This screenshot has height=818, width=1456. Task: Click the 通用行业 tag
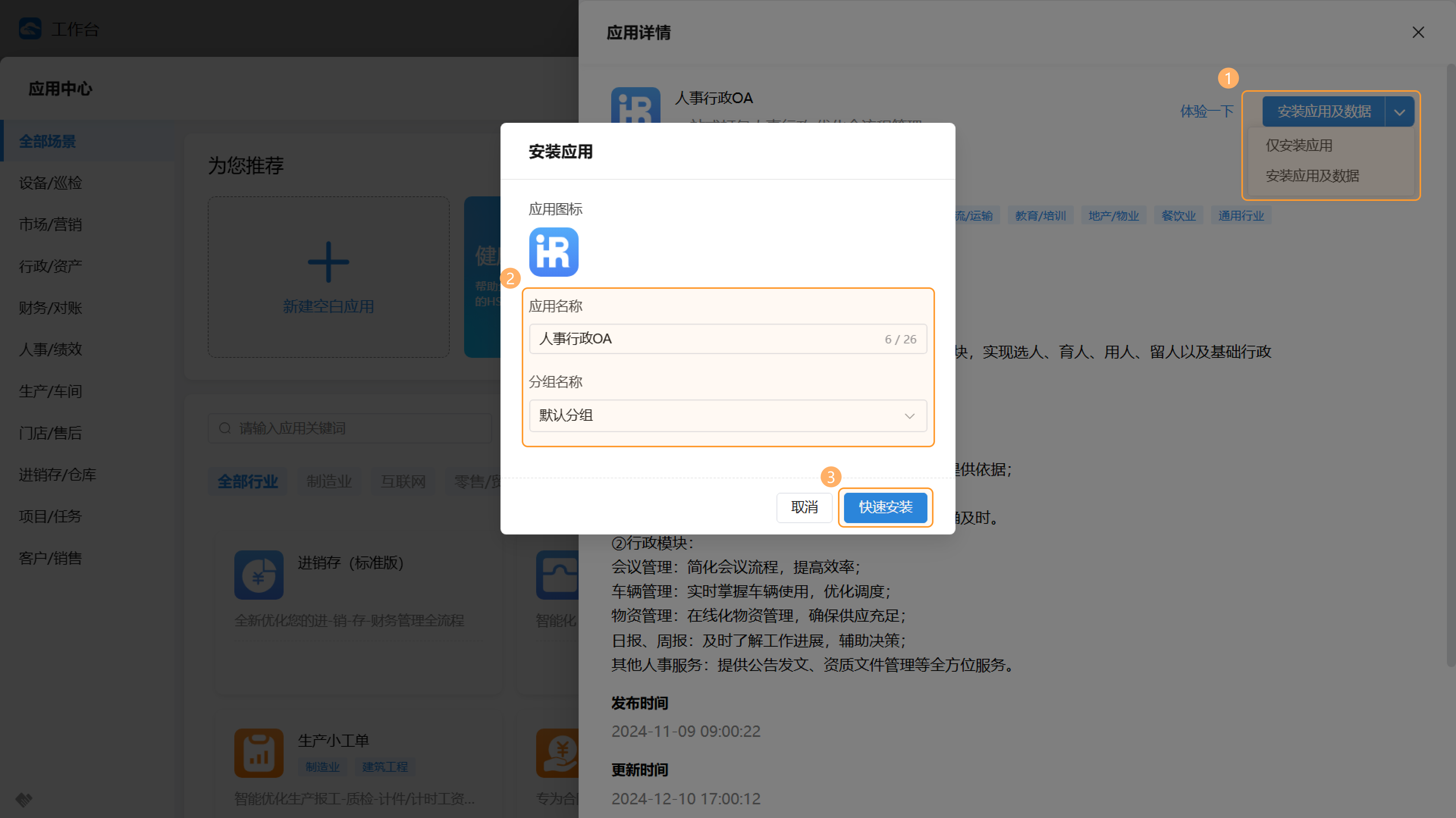click(1241, 215)
